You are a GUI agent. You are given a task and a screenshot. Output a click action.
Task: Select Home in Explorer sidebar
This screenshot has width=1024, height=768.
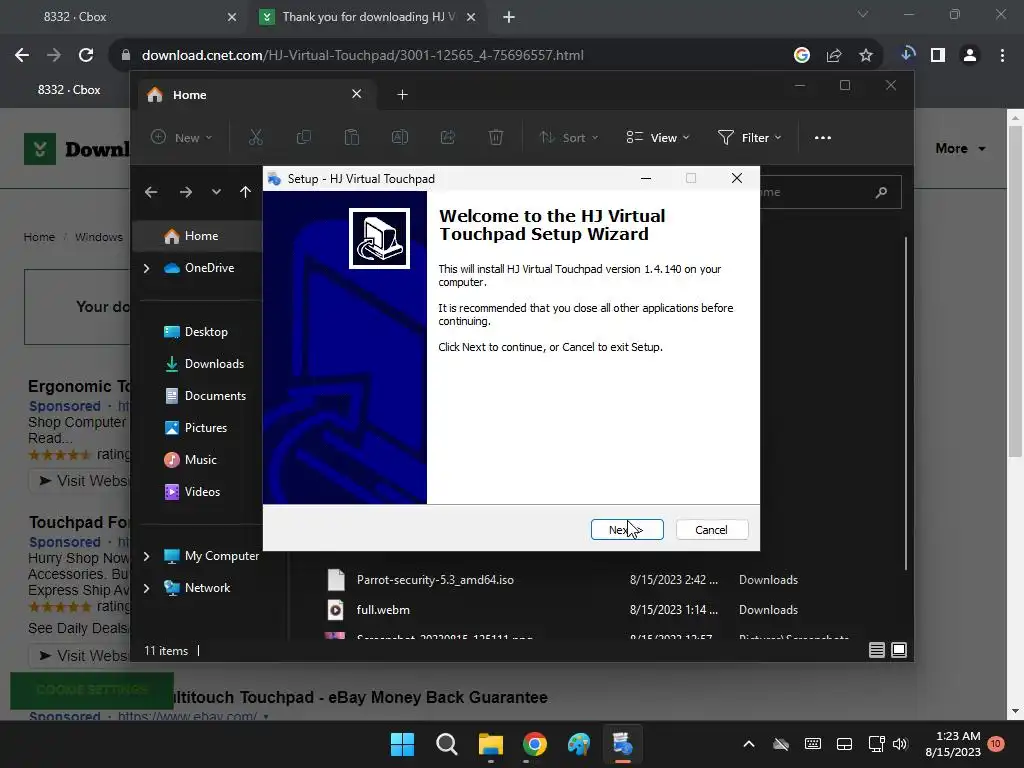199,236
